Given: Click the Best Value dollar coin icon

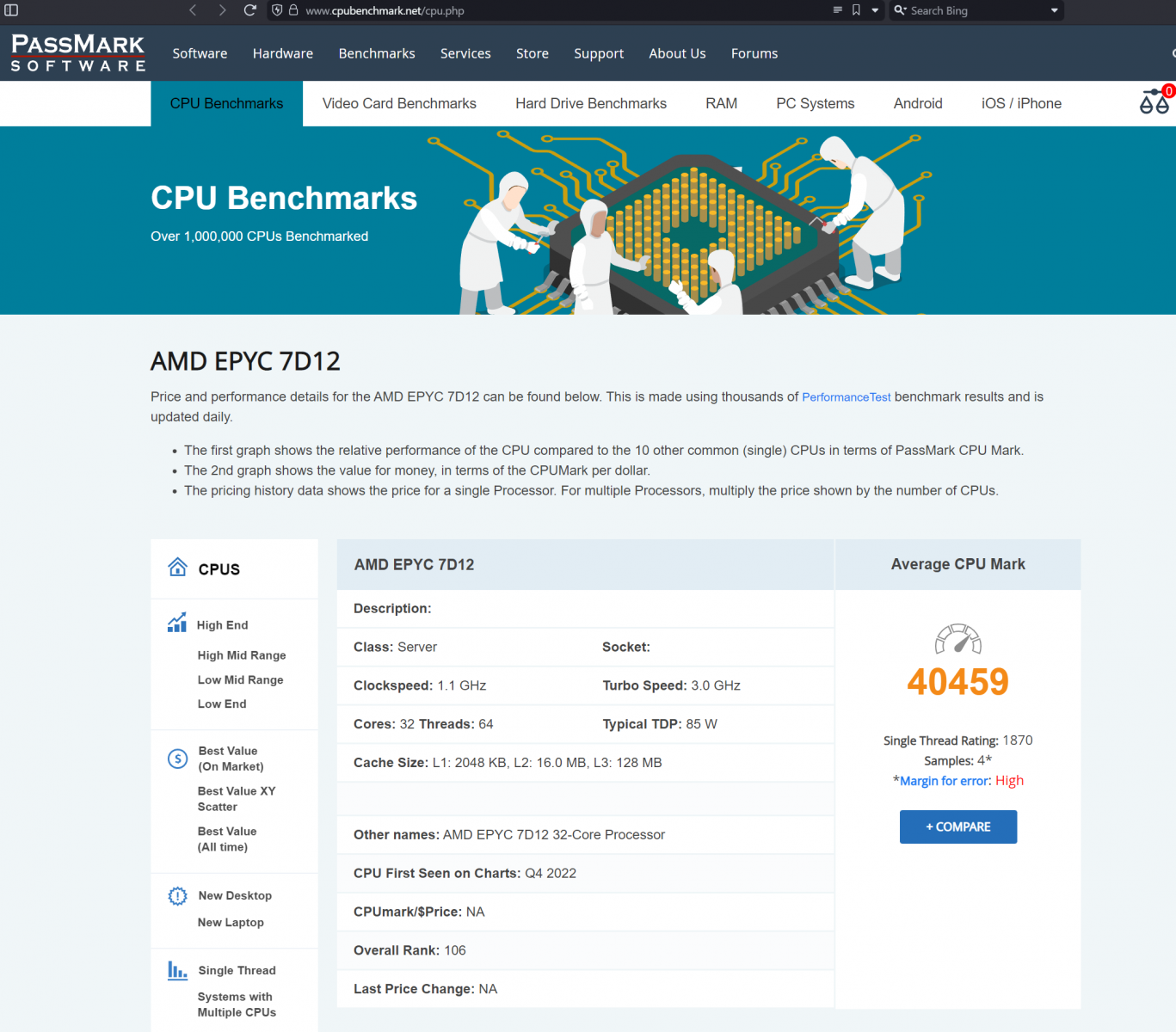Looking at the screenshot, I should tap(177, 759).
